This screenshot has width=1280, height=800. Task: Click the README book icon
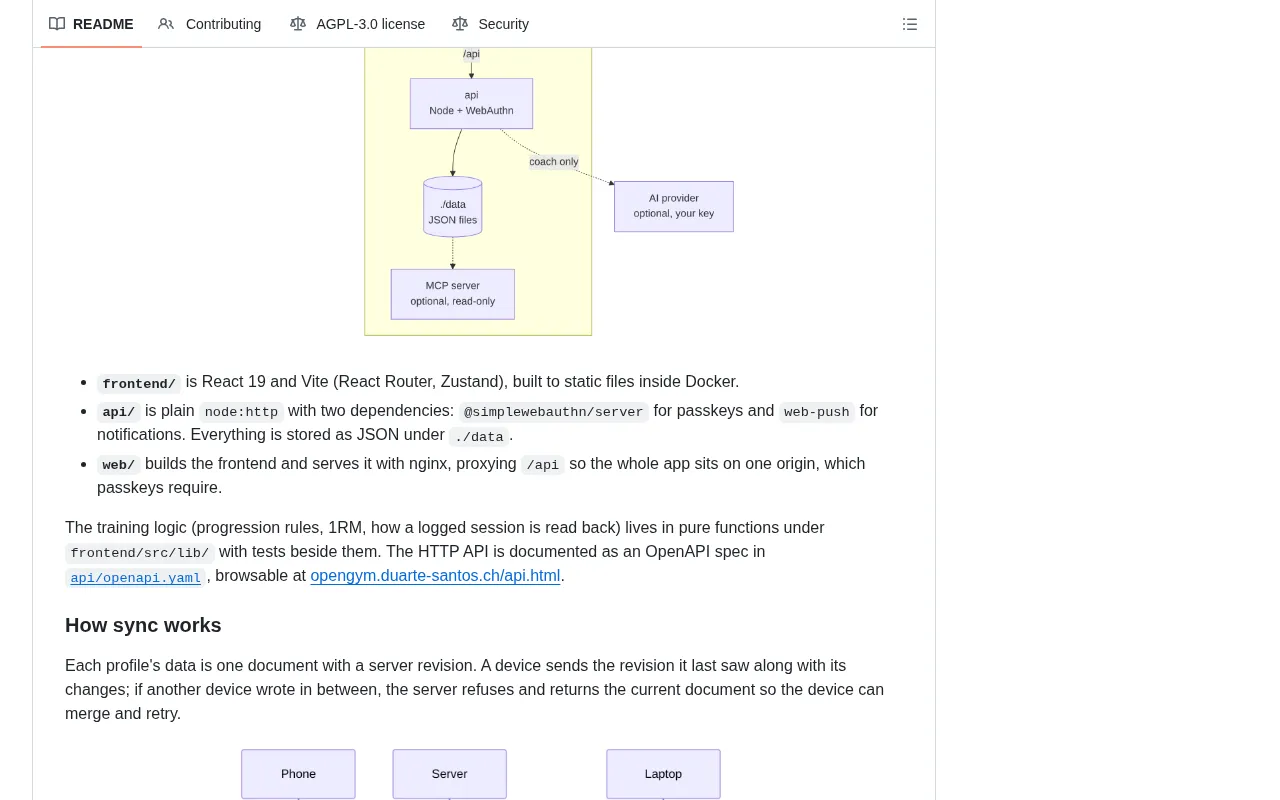point(57,24)
